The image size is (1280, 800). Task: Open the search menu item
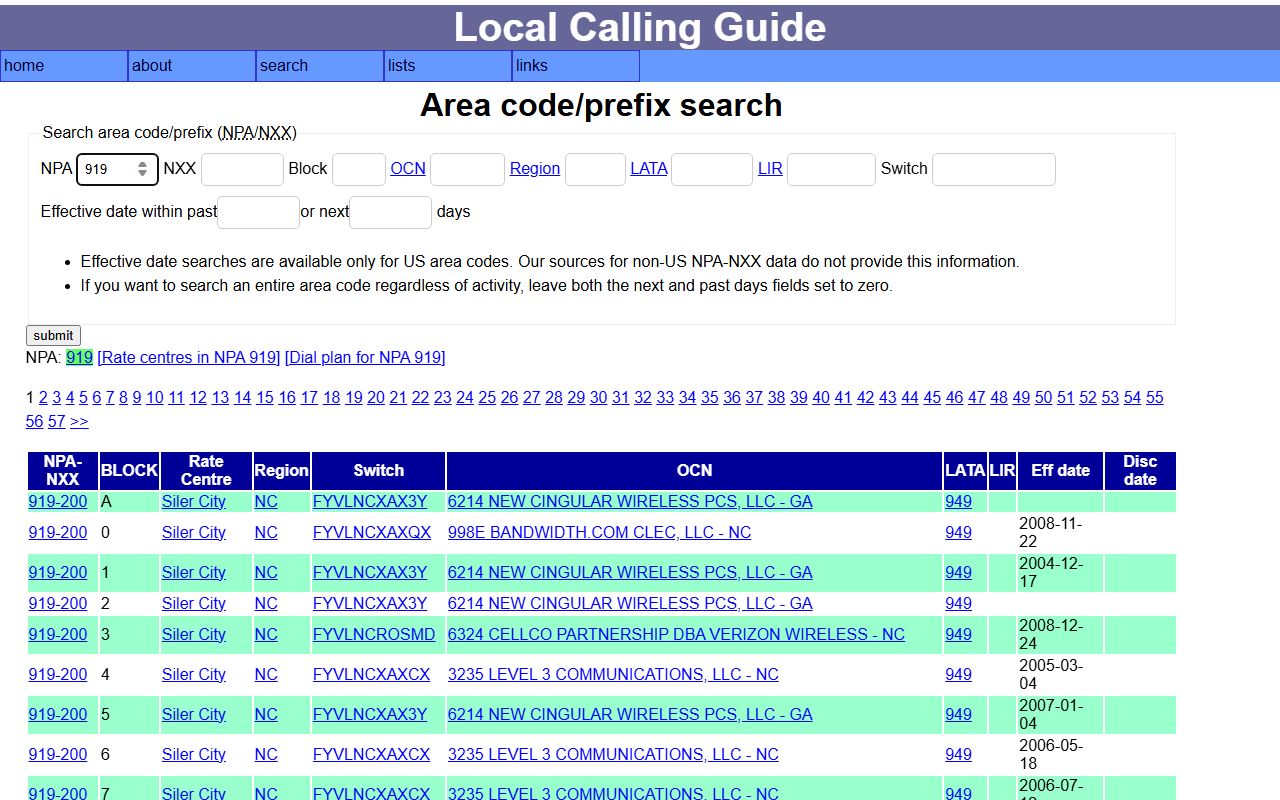pyautogui.click(x=320, y=66)
